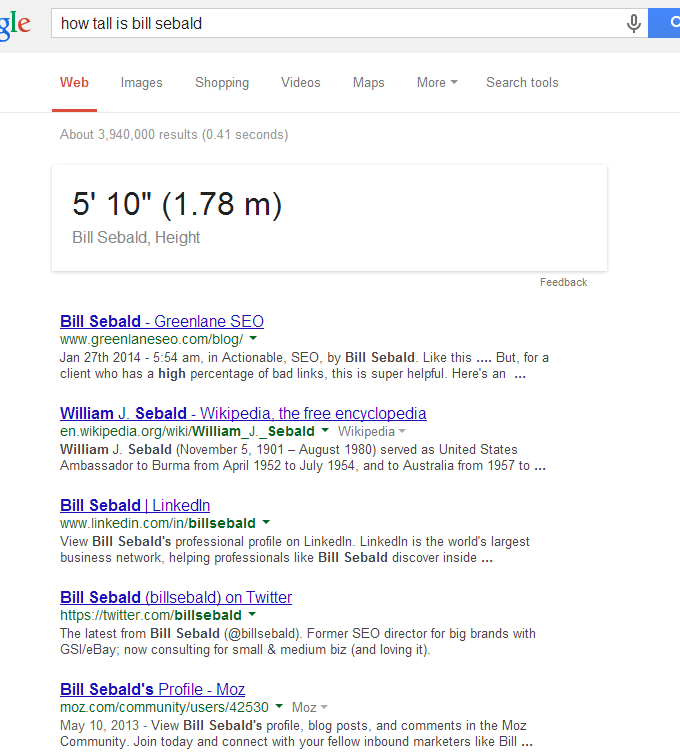Expand the green arrow after moz.com/community/users/42530
This screenshot has width=680, height=752.
[x=279, y=706]
